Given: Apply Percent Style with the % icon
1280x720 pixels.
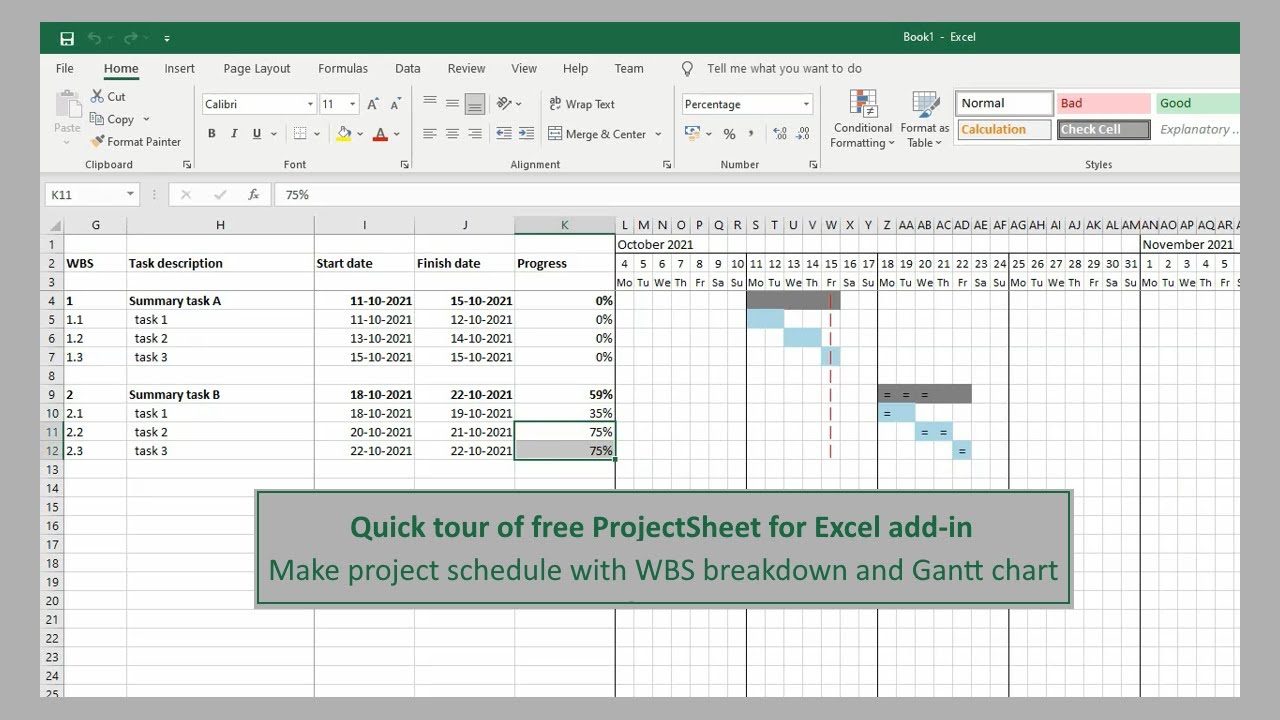Looking at the screenshot, I should (x=729, y=134).
